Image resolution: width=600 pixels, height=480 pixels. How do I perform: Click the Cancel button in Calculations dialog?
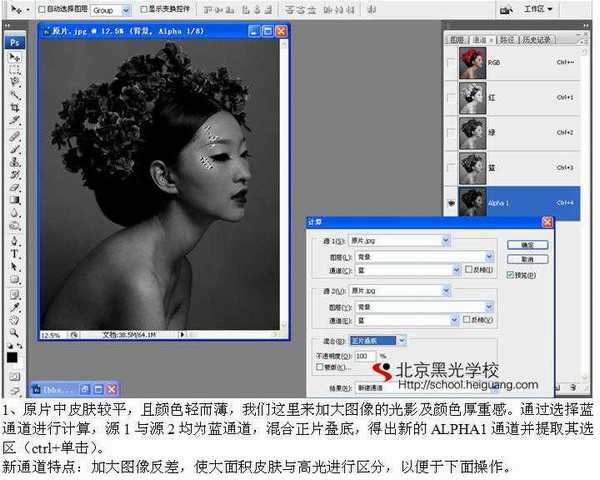tap(527, 258)
